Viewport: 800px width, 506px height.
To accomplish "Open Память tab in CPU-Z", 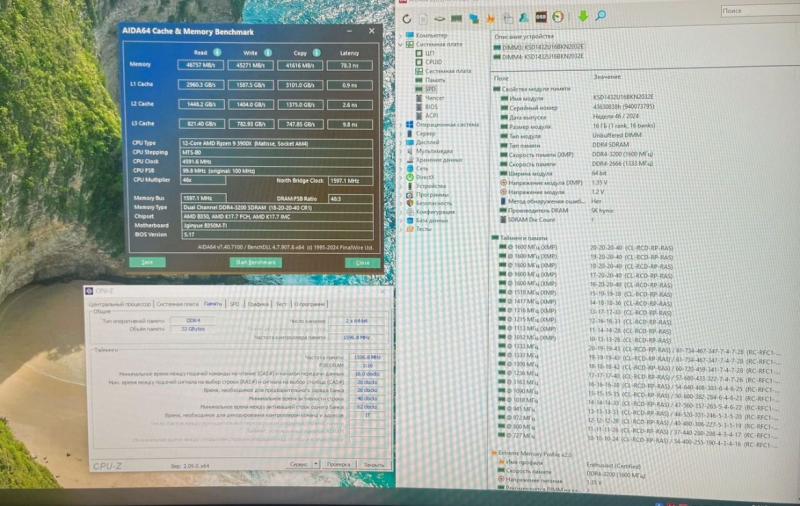I will pyautogui.click(x=213, y=303).
